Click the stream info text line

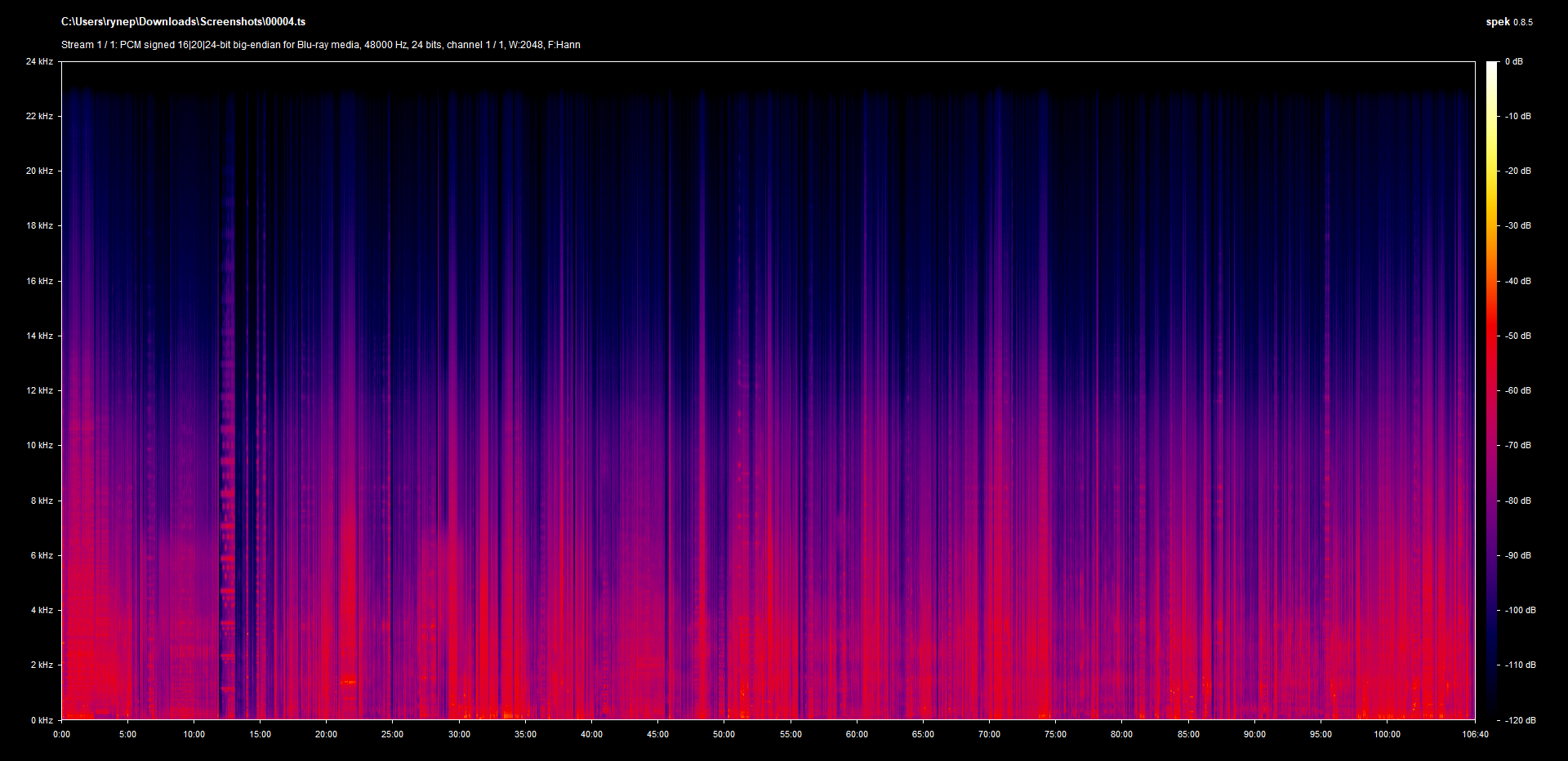click(x=320, y=45)
